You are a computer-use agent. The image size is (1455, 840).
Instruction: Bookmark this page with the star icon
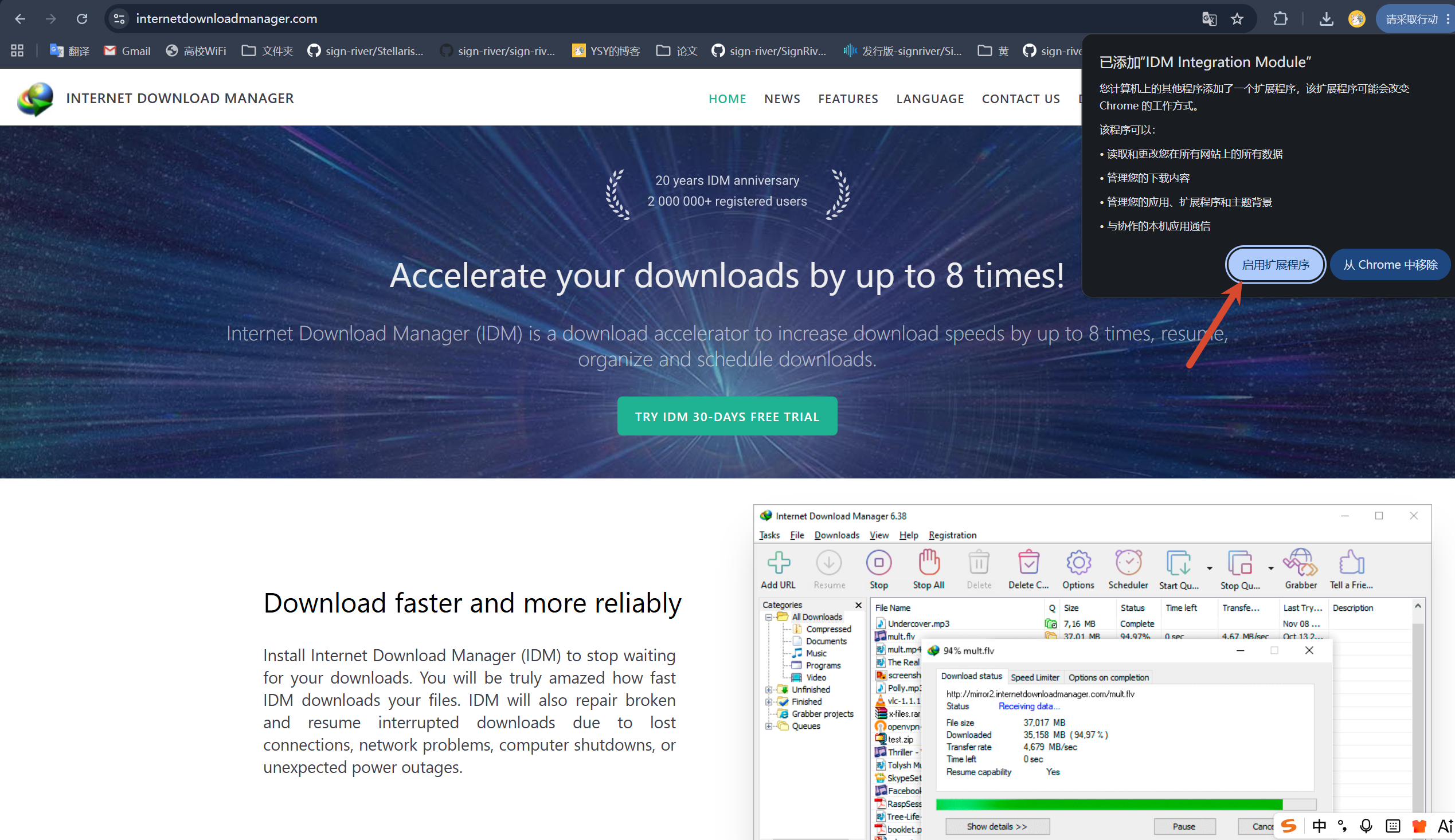[1237, 18]
